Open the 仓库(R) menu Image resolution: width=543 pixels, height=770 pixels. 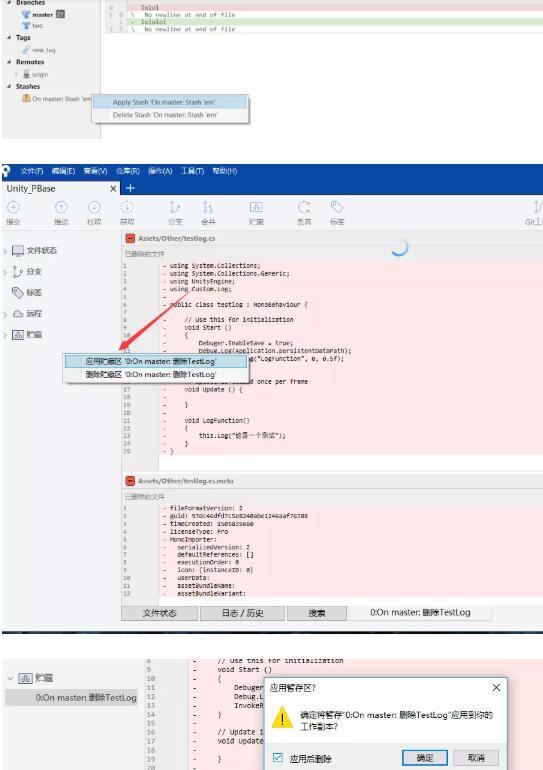[128, 171]
